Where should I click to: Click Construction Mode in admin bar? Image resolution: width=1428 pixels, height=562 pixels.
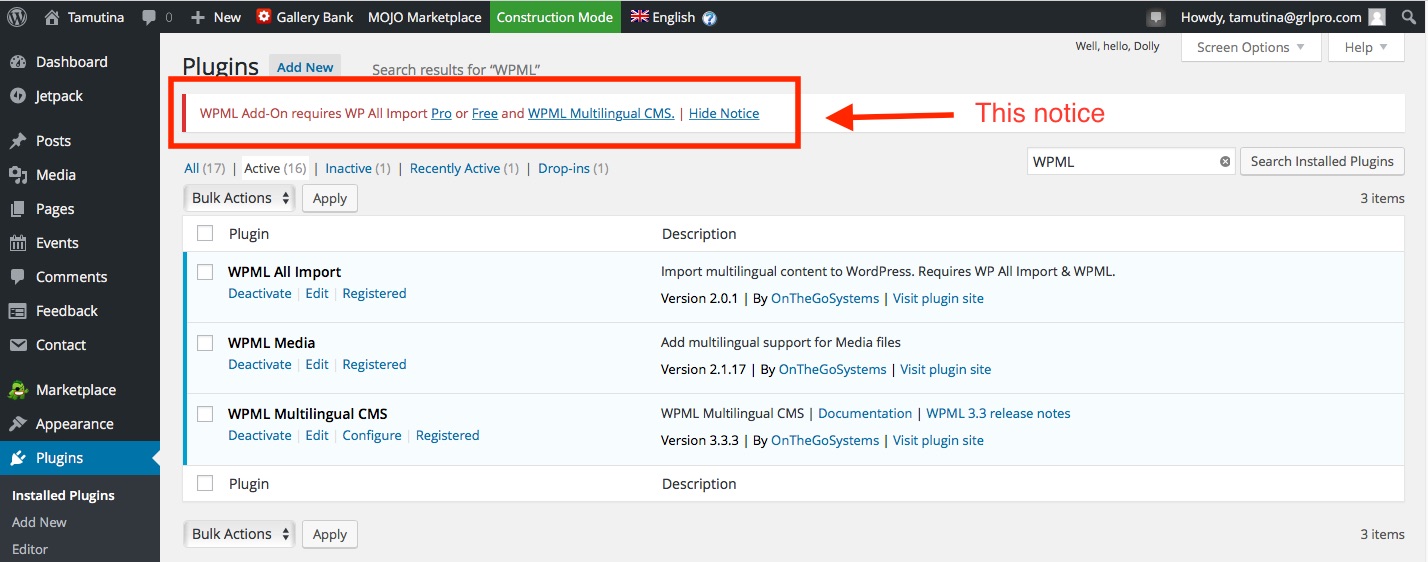(x=555, y=17)
